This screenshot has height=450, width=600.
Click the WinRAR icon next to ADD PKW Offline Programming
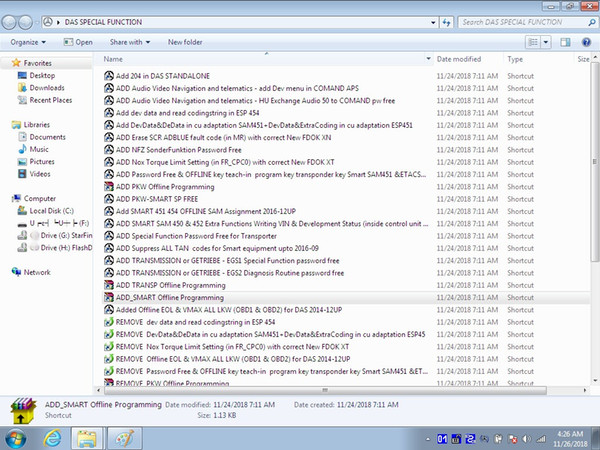pos(109,187)
